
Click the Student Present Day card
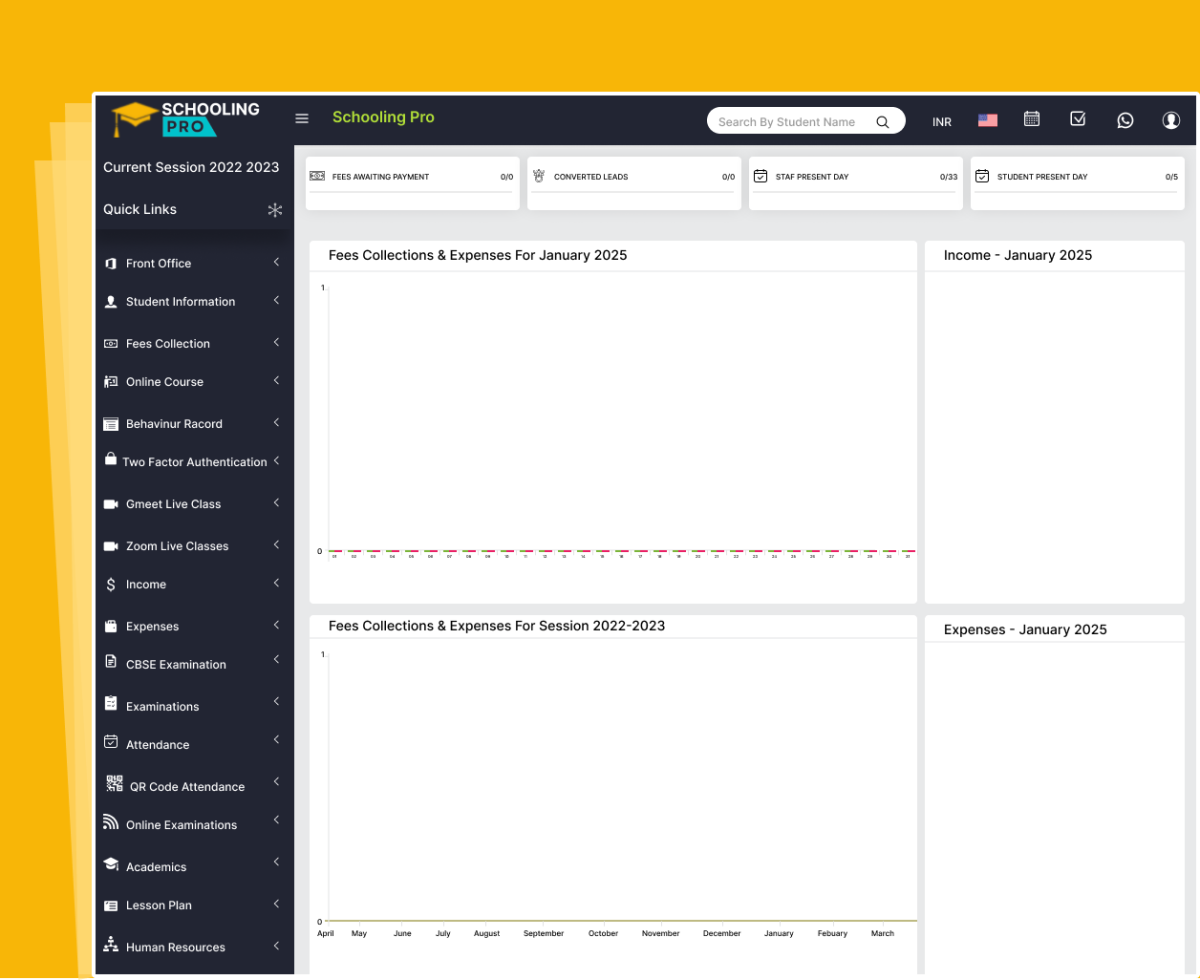click(x=1077, y=183)
